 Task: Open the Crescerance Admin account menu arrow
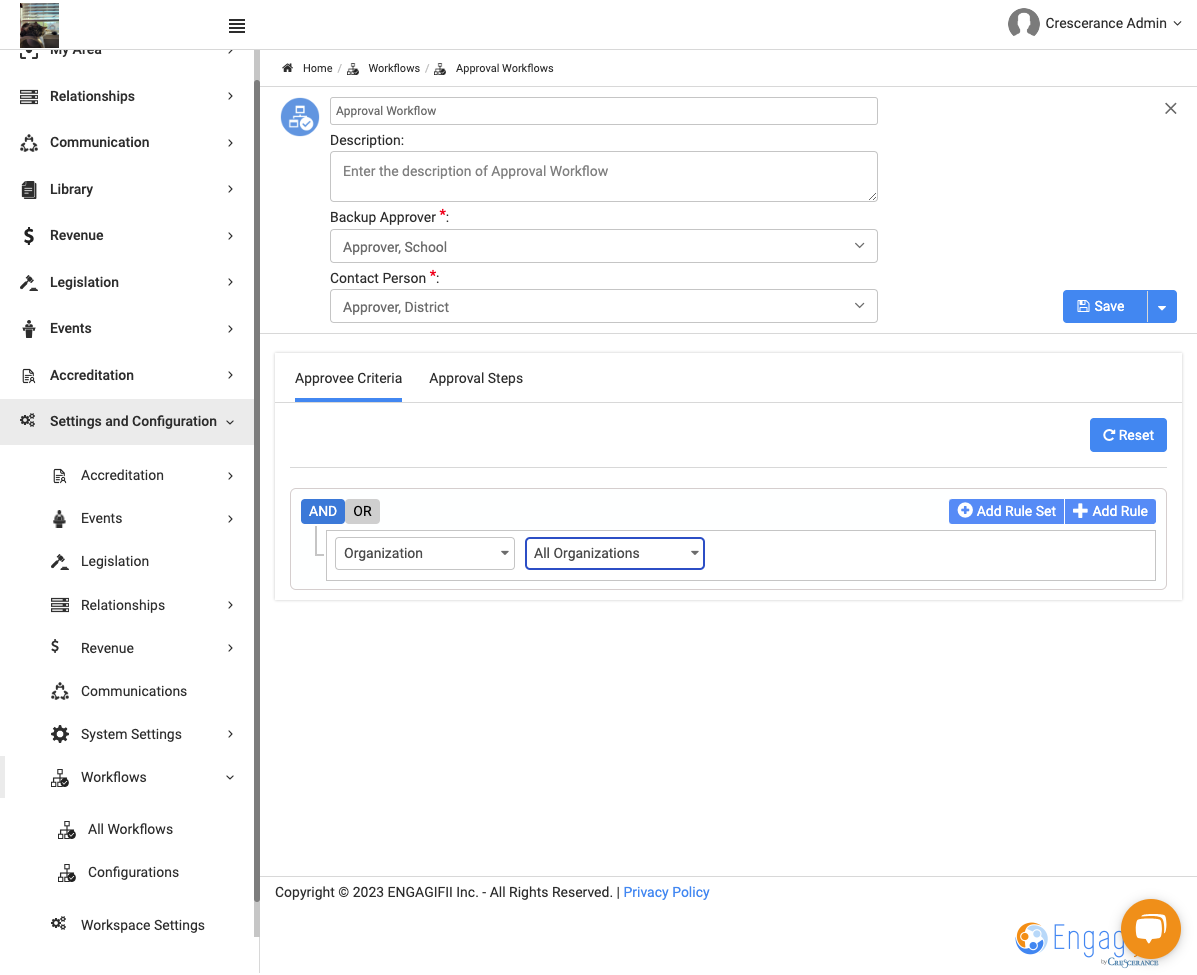[1176, 24]
